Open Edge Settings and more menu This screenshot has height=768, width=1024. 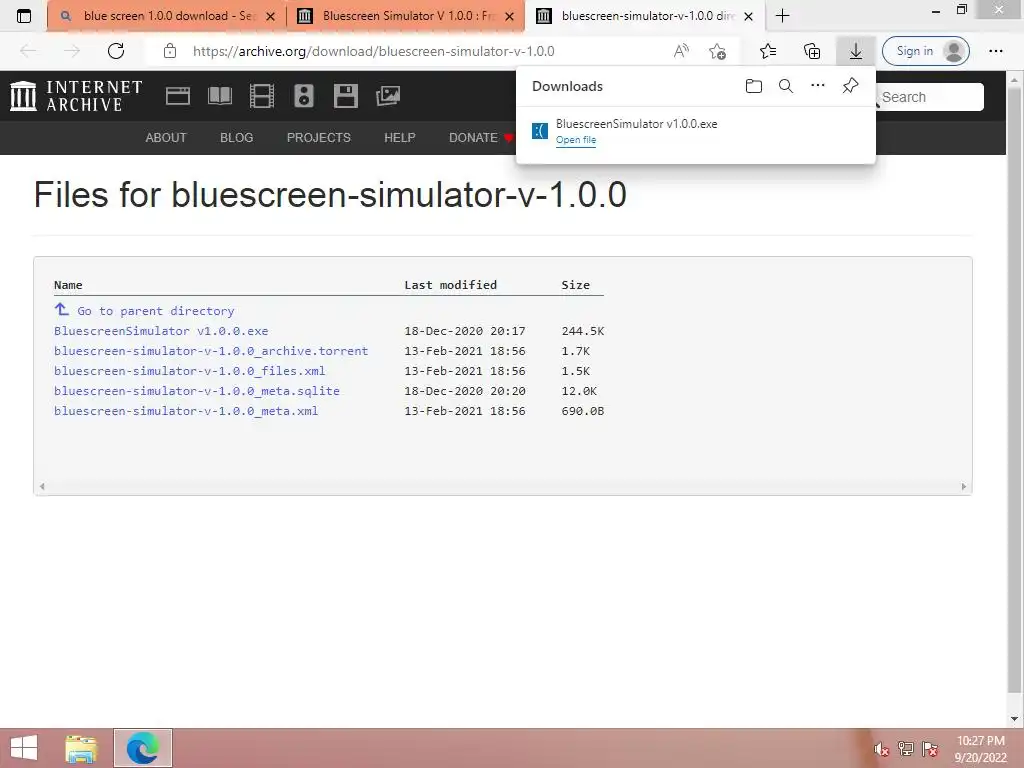[995, 51]
